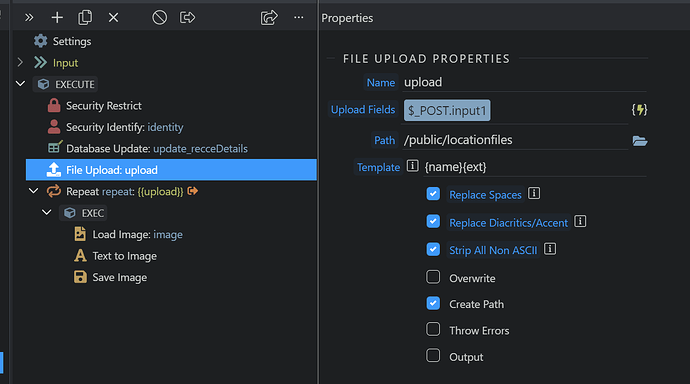Screen dimensions: 690x384
Task: Select File Upload: upload step
Action: coord(171,170)
